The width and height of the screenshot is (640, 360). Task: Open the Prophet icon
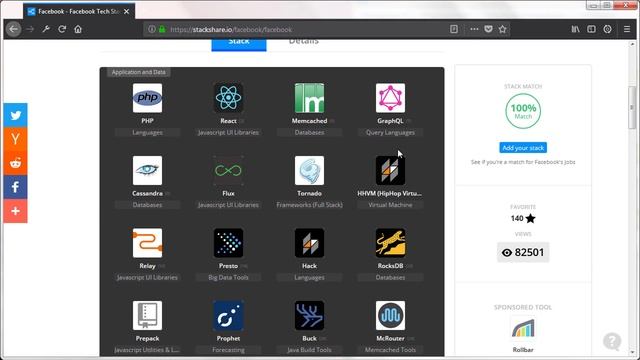click(x=228, y=316)
